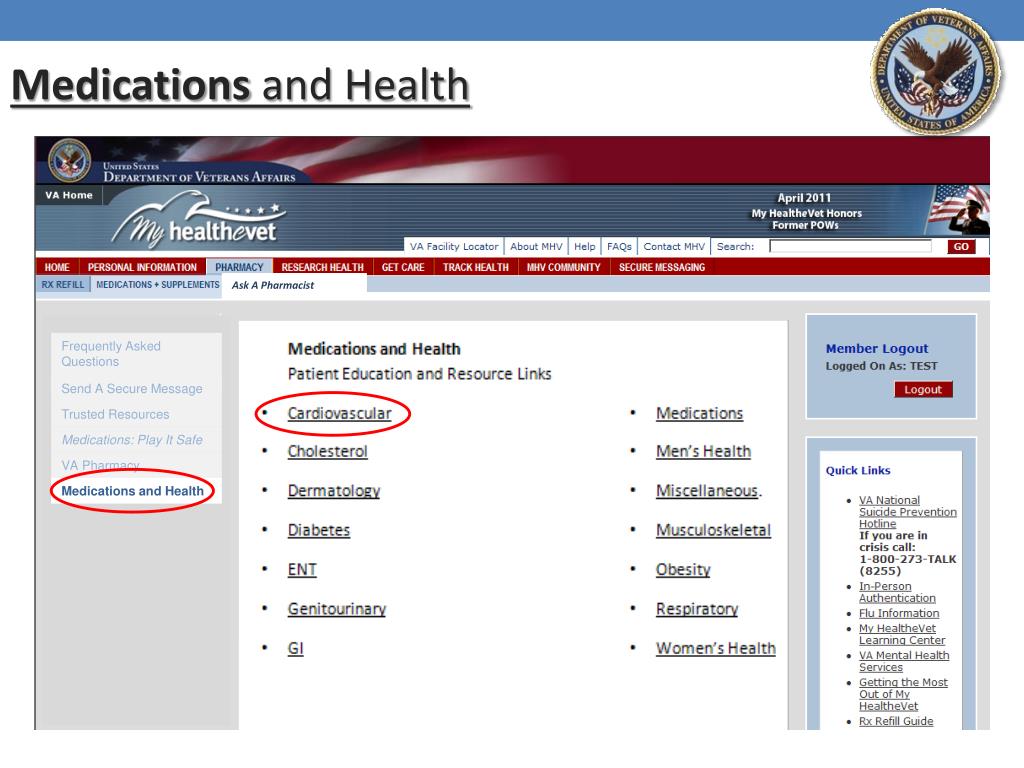Open the Diabetes resource link

tap(319, 530)
